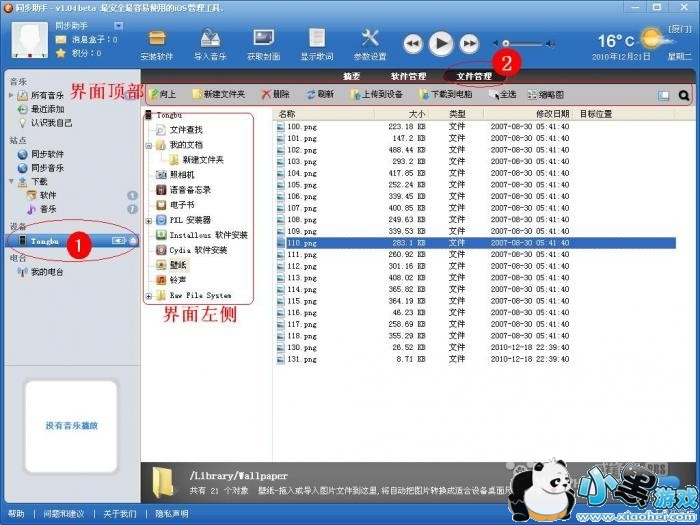The image size is (700, 525).
Task: Select 新建文件夹 subfolder in tree
Action: pyautogui.click(x=202, y=160)
